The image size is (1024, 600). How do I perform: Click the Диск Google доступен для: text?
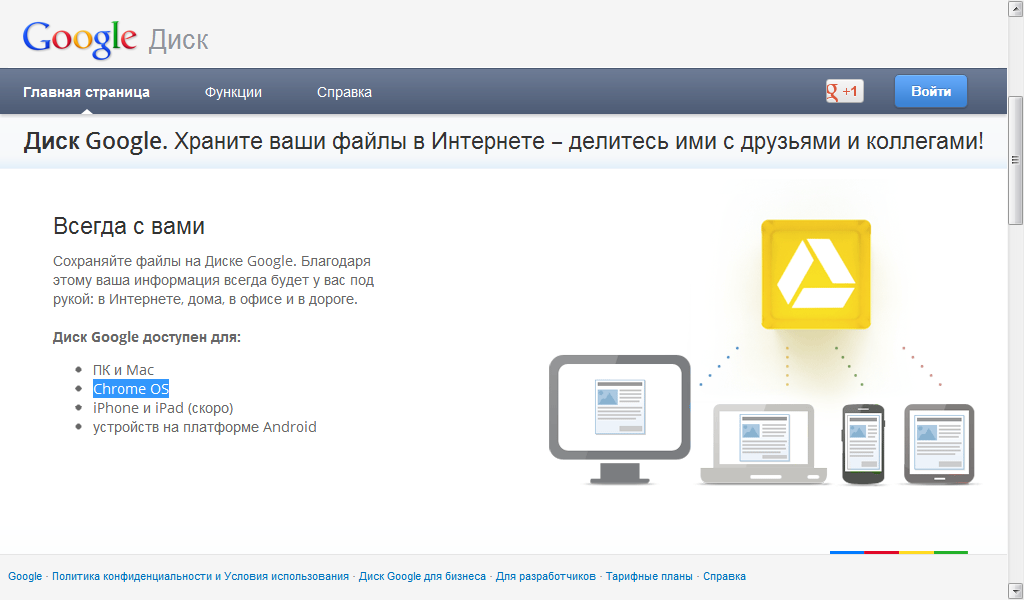coord(147,338)
